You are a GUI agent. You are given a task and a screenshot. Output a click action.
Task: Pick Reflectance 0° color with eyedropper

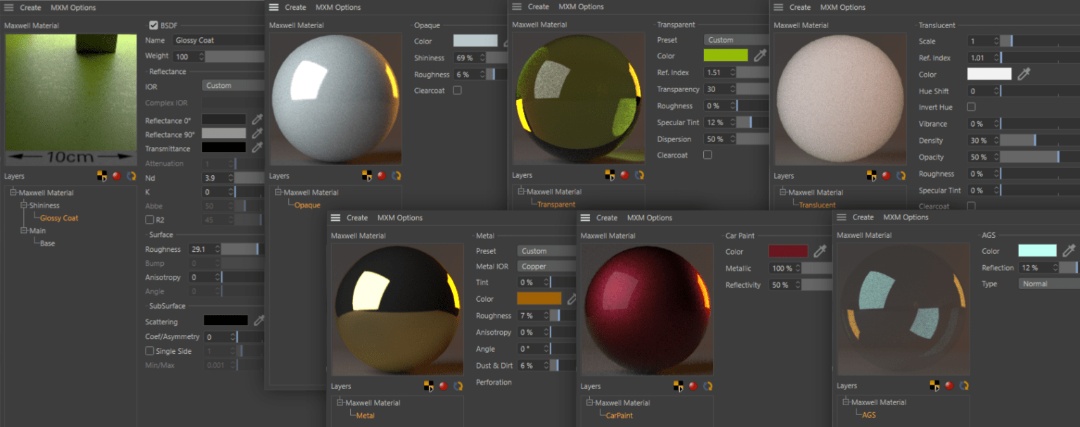[257, 120]
